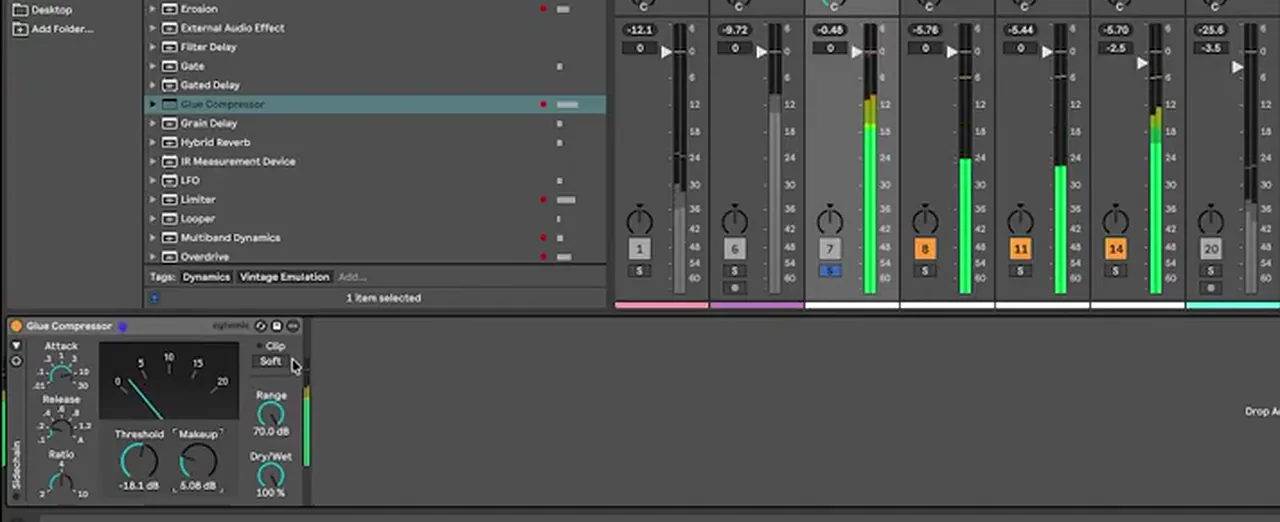
Task: Toggle track 6 activator button
Action: pyautogui.click(x=735, y=248)
